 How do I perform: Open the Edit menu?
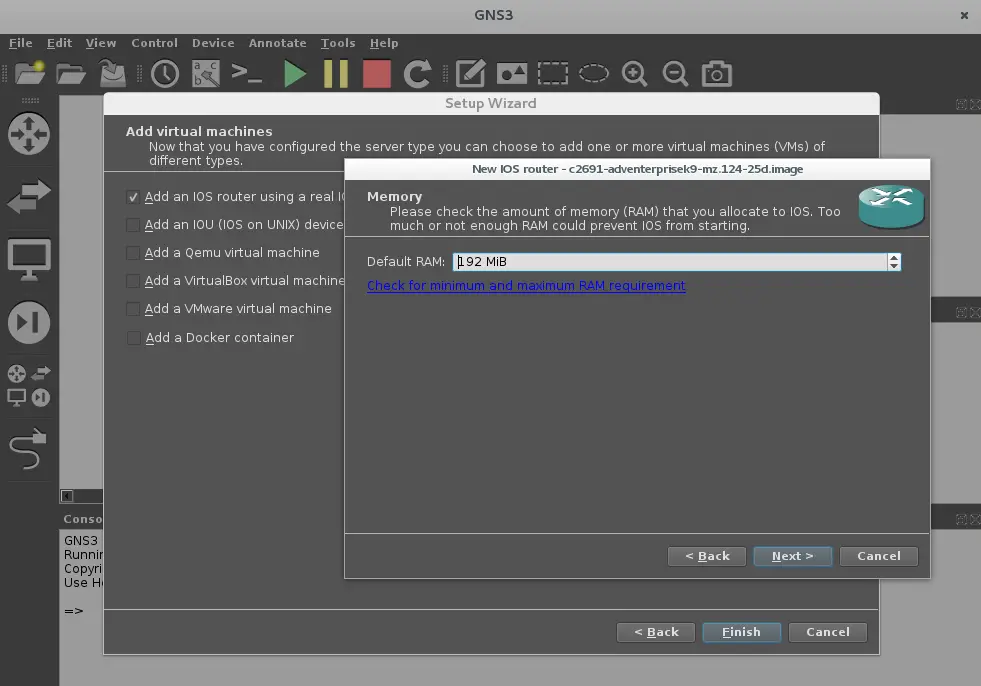tap(59, 43)
